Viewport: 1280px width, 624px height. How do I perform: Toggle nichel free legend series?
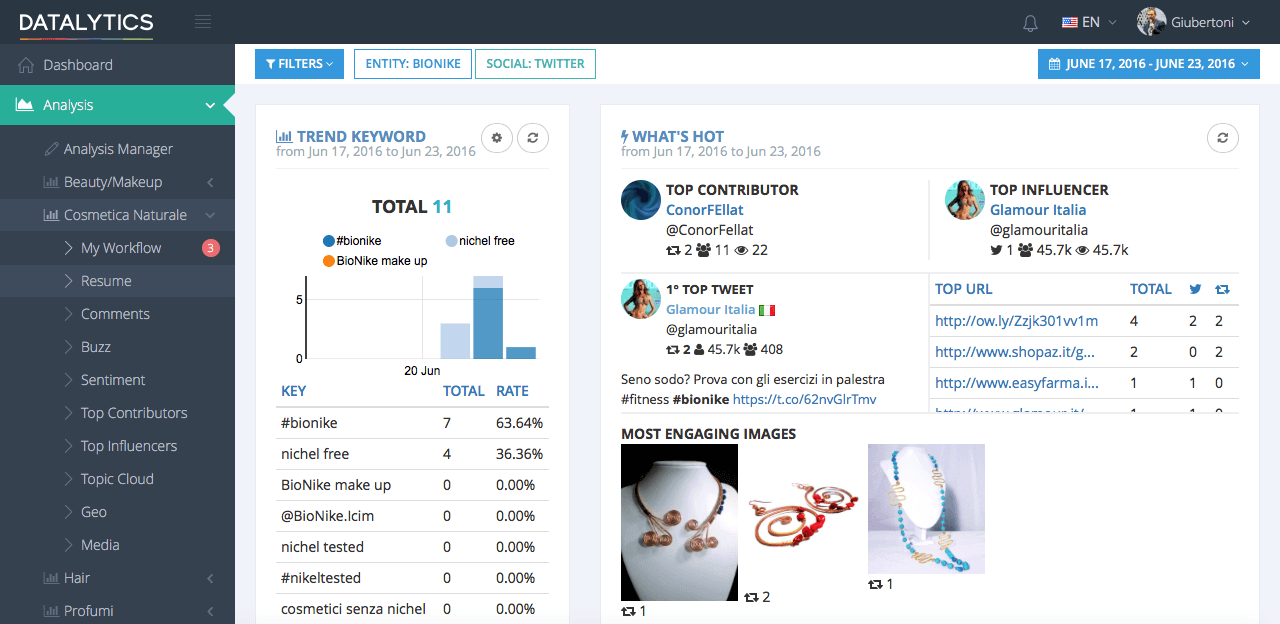tap(480, 241)
